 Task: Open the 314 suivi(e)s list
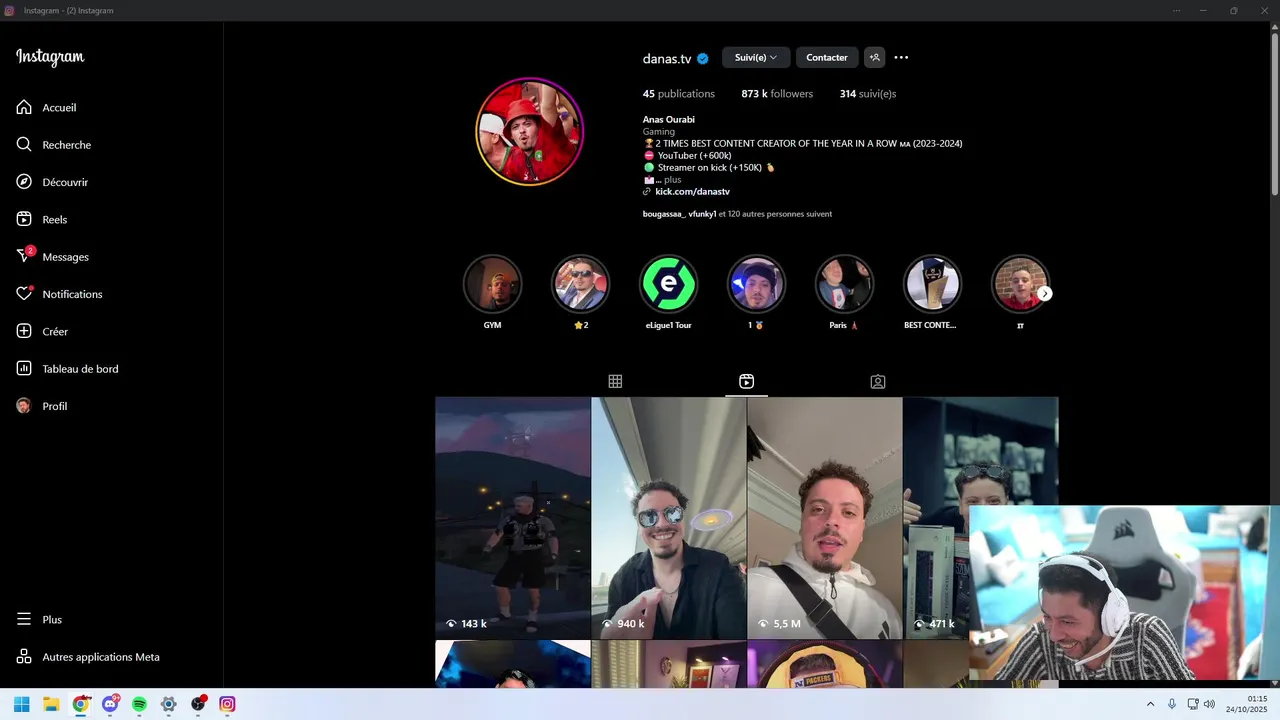(868, 93)
